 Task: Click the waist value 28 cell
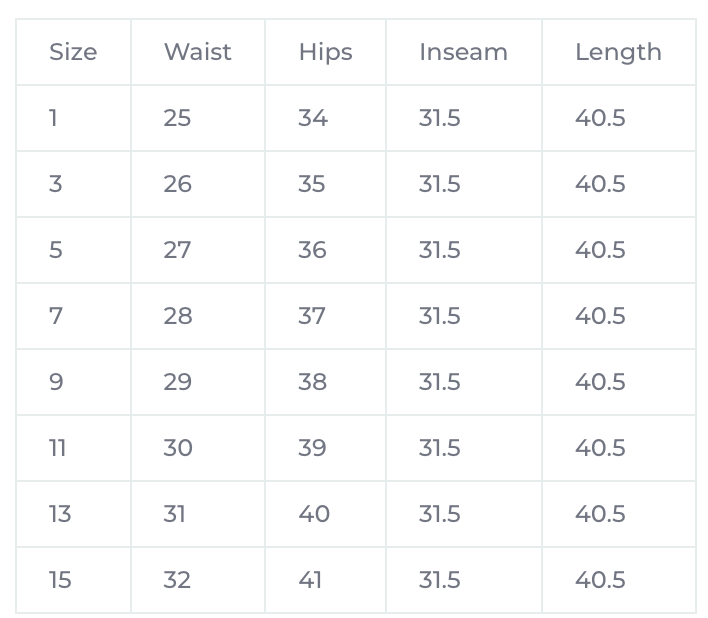[x=178, y=316]
